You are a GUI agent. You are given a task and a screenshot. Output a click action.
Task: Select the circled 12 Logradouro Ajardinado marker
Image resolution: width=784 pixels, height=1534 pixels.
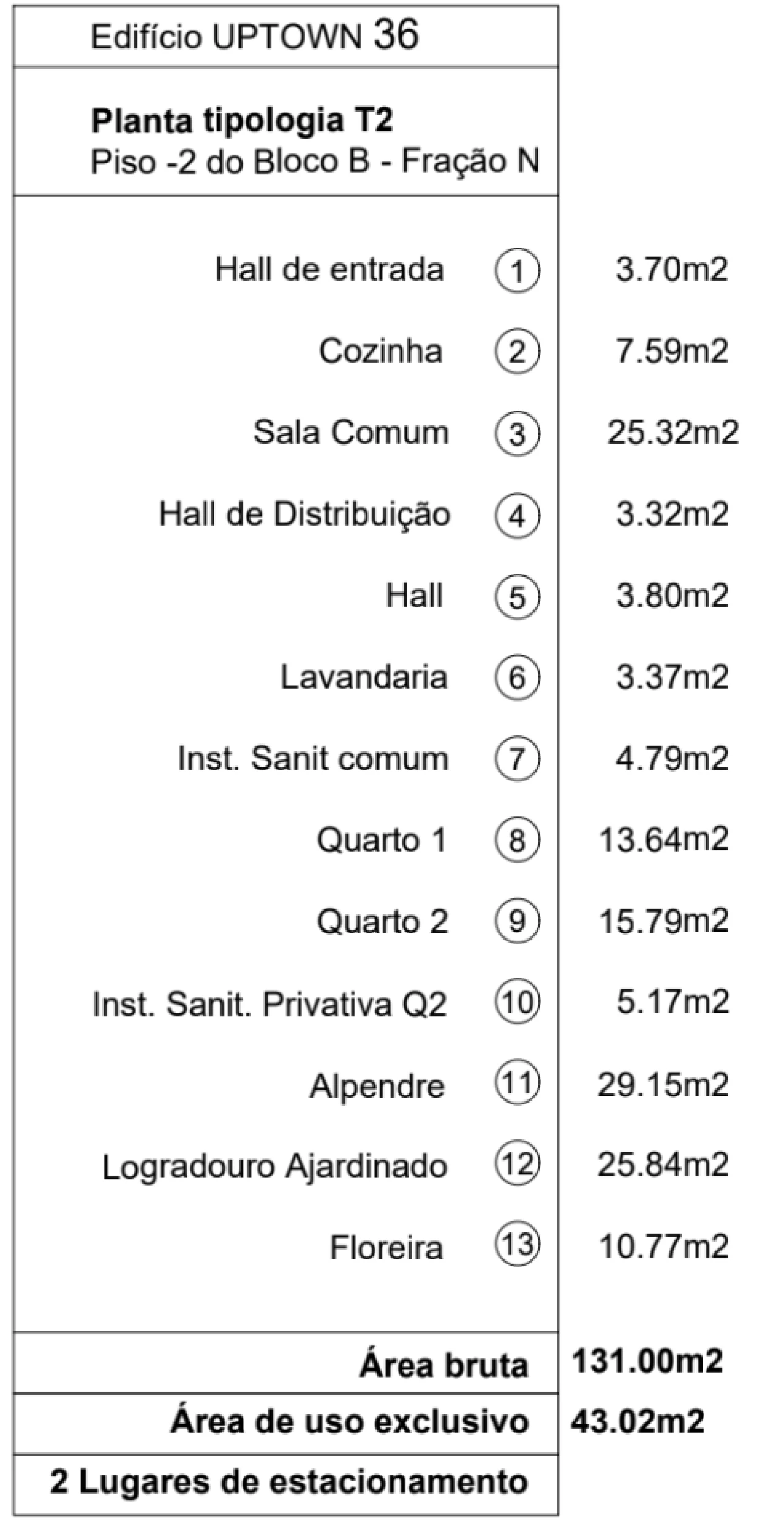click(518, 1164)
